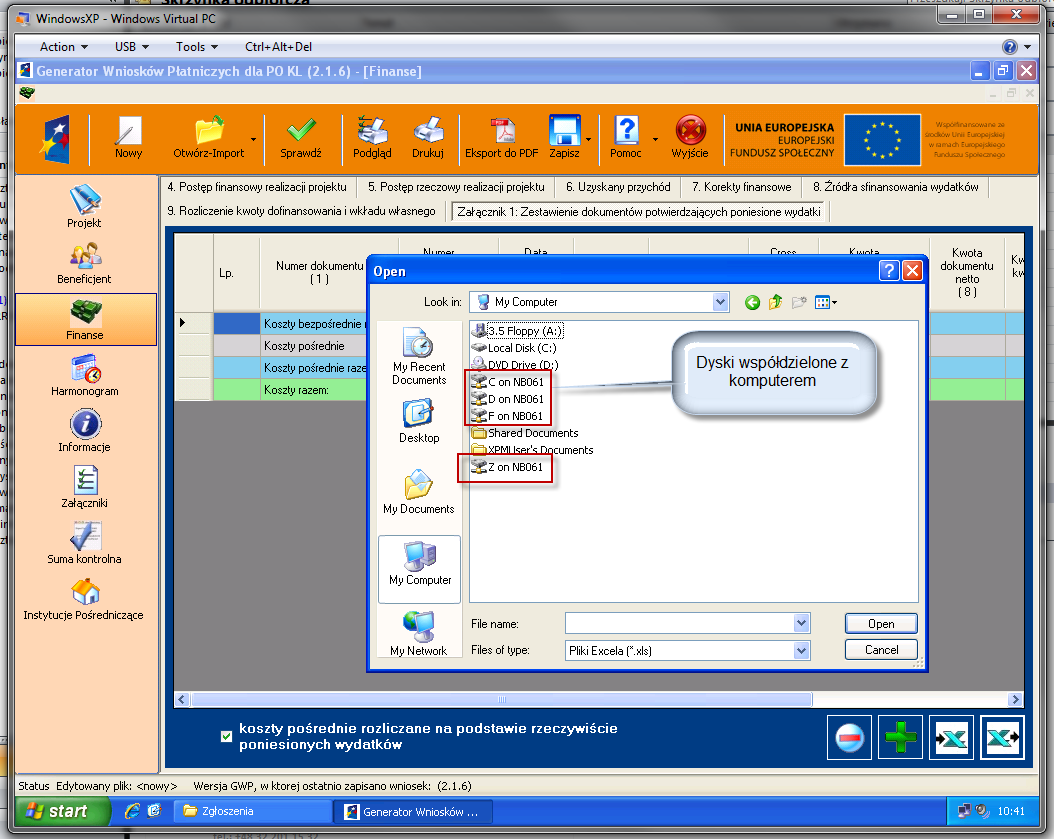
Task: Click the Excel export arrow button
Action: (1002, 737)
